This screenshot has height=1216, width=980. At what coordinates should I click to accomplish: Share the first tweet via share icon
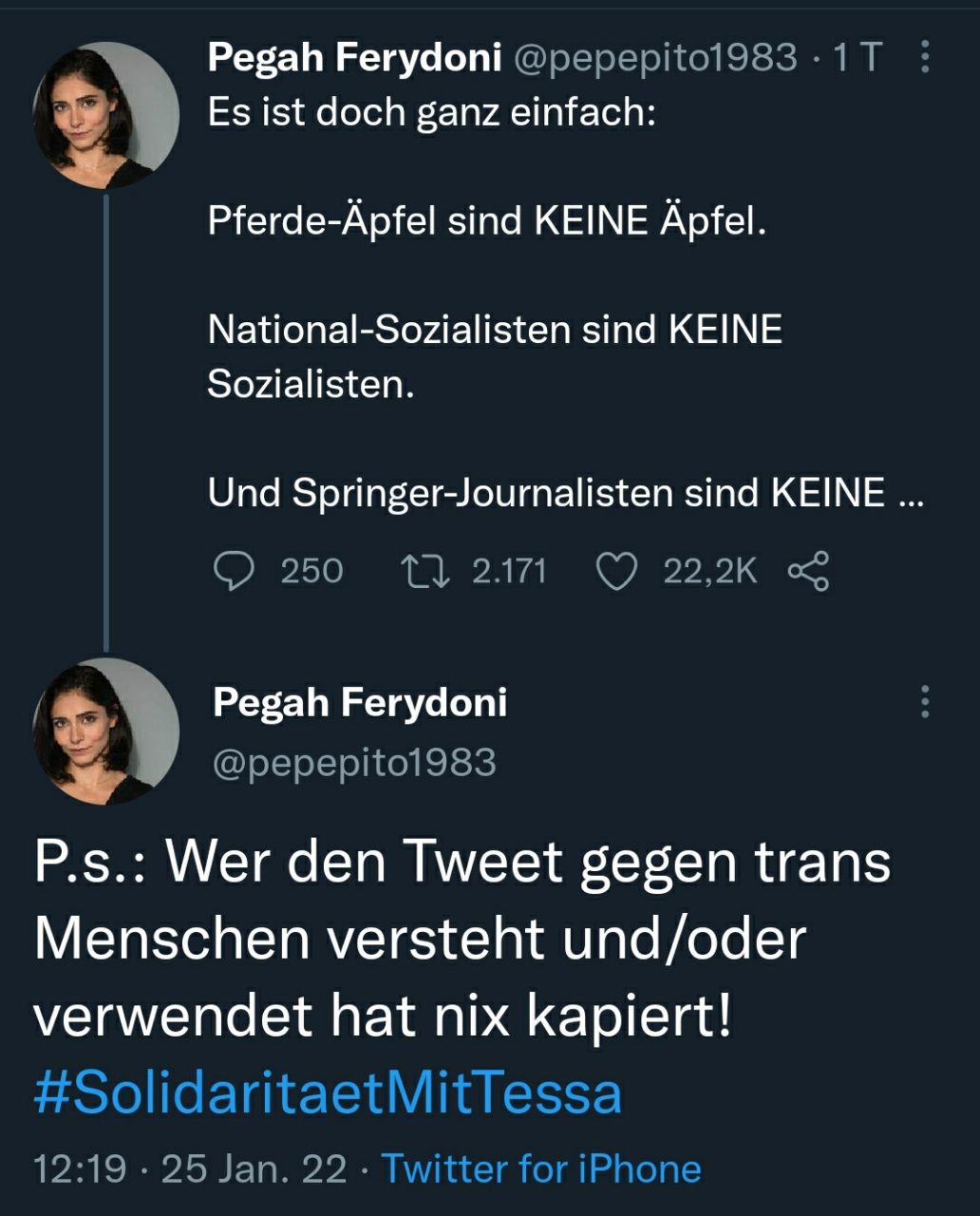tap(808, 572)
